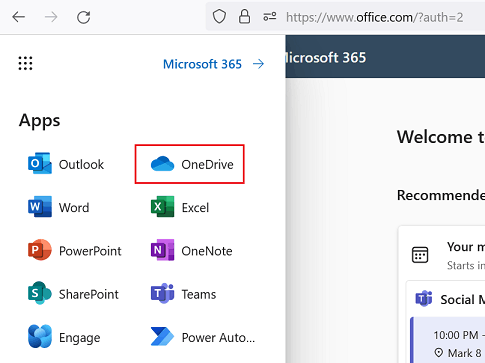The height and width of the screenshot is (363, 485).
Task: Open the Power Automate app icon
Action: [x=162, y=336]
